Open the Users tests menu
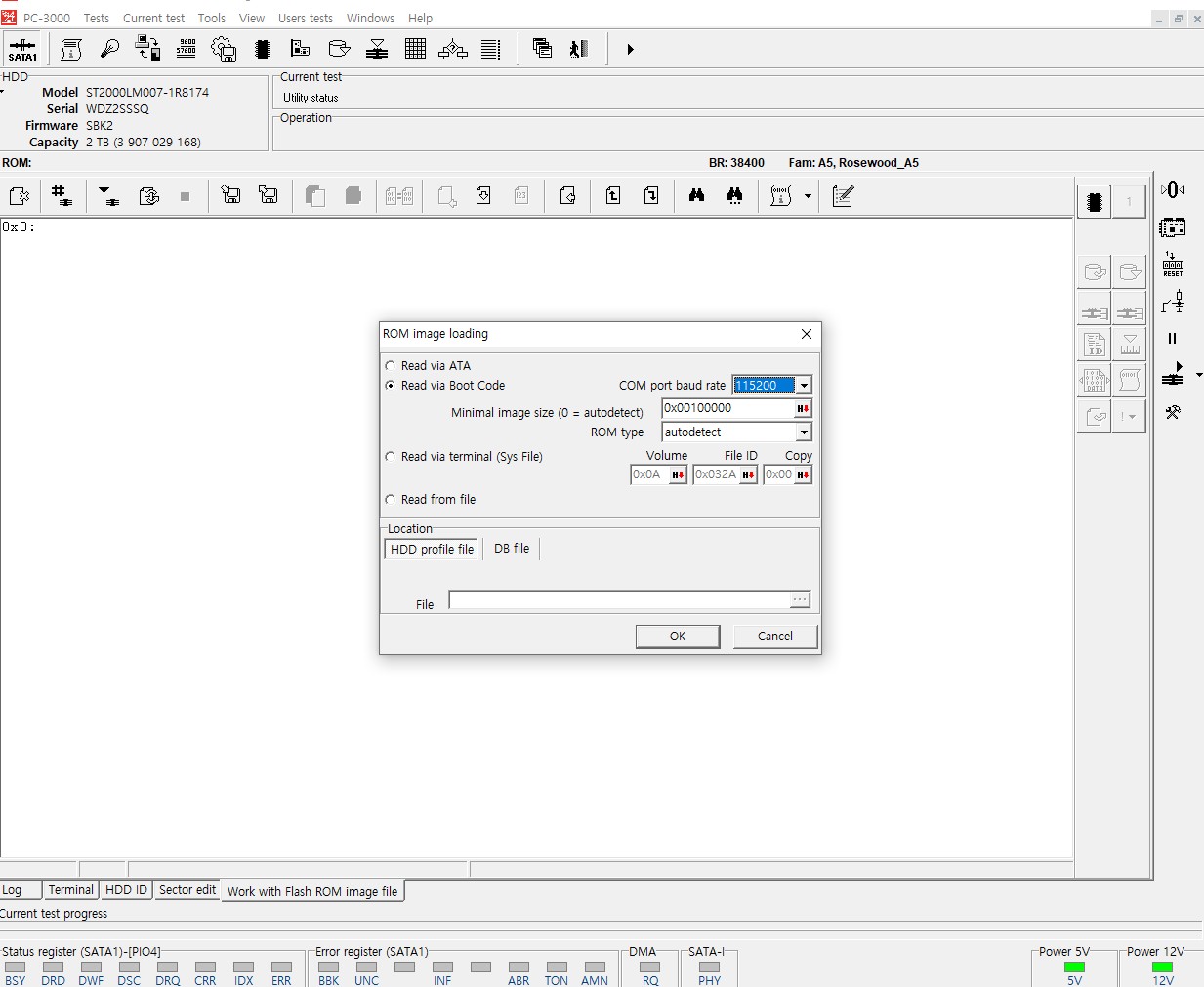The width and height of the screenshot is (1204, 987). coord(305,18)
